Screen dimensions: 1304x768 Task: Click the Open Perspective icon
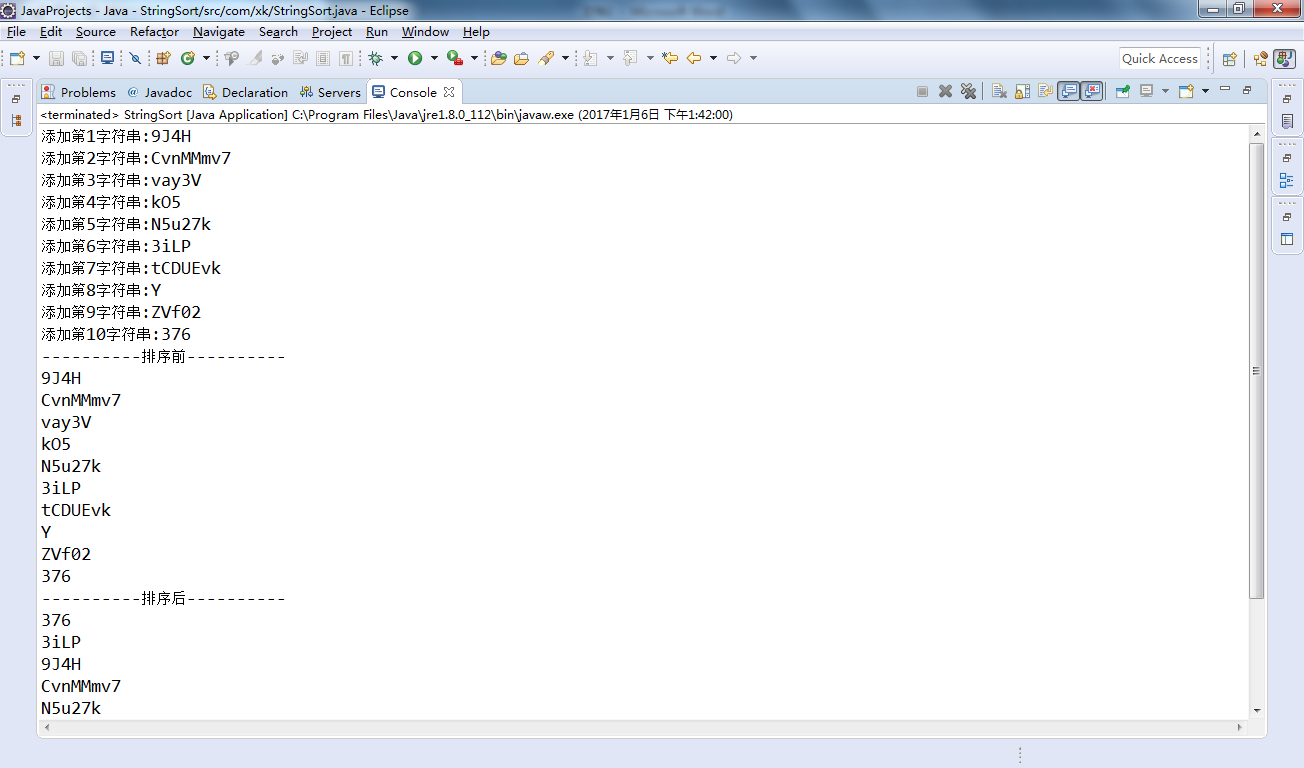click(1230, 59)
